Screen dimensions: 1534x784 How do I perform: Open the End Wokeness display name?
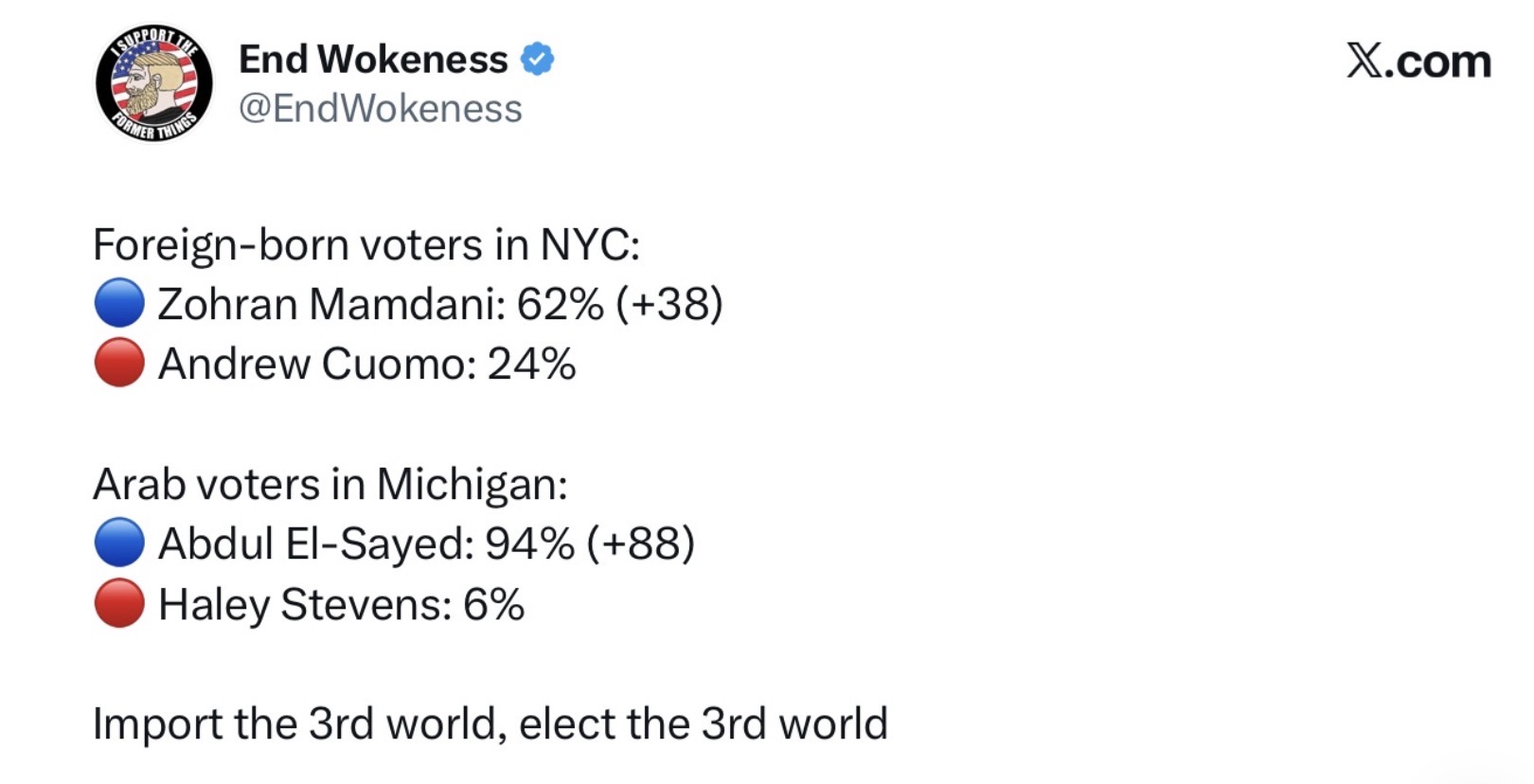(373, 60)
